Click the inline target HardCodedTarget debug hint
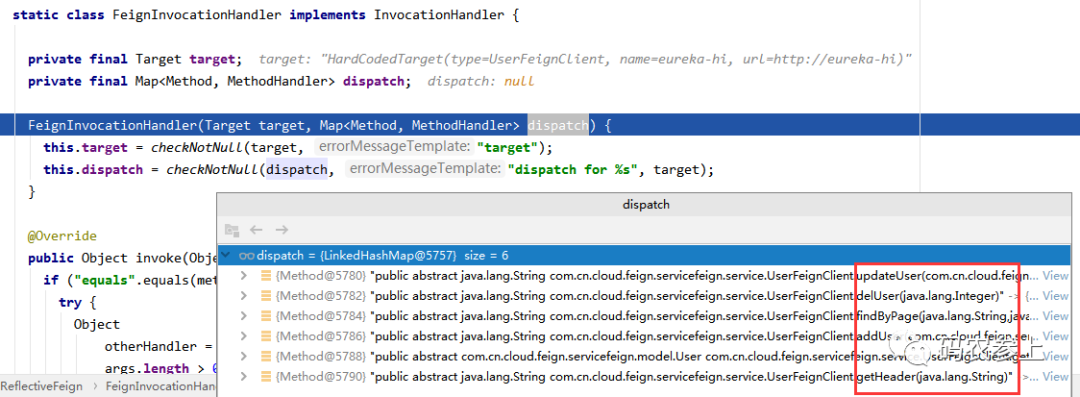Screen dimensions: 1080x397 point(585,60)
